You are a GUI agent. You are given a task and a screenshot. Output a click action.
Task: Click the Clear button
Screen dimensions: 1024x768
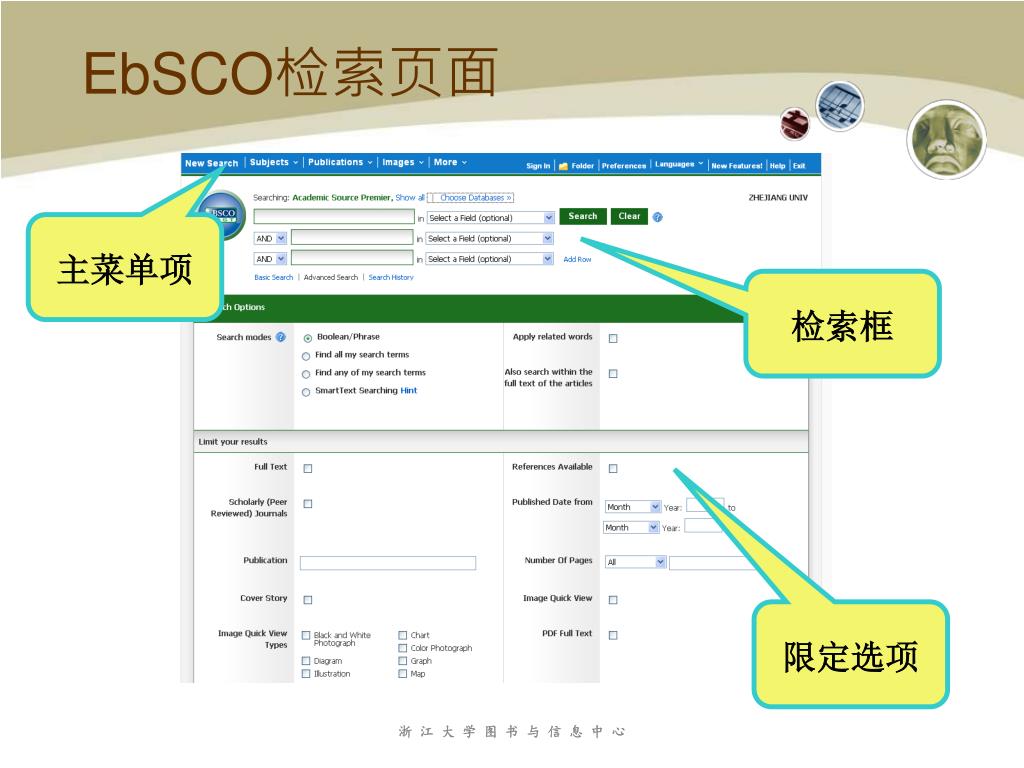629,216
